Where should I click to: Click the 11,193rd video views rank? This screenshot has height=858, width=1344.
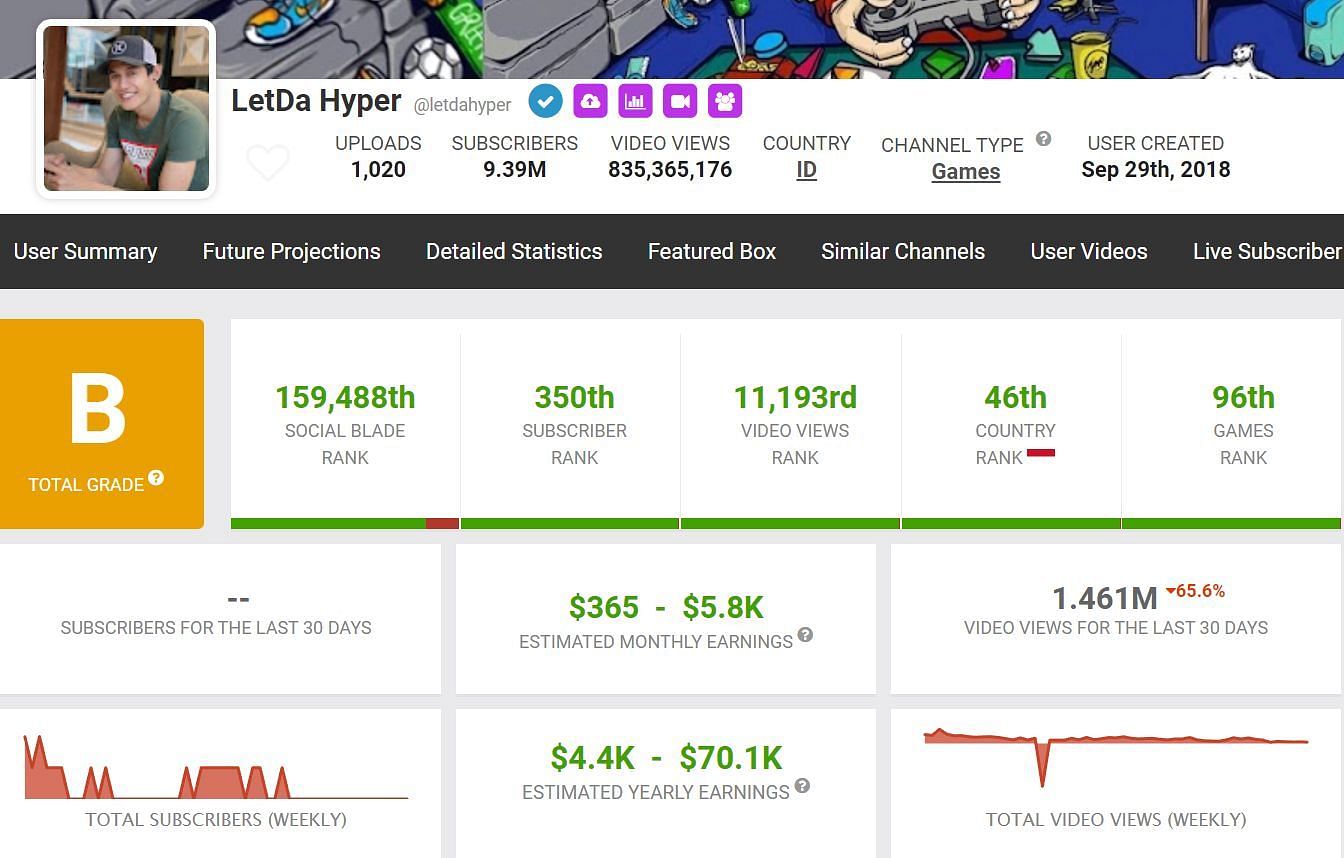[x=795, y=397]
